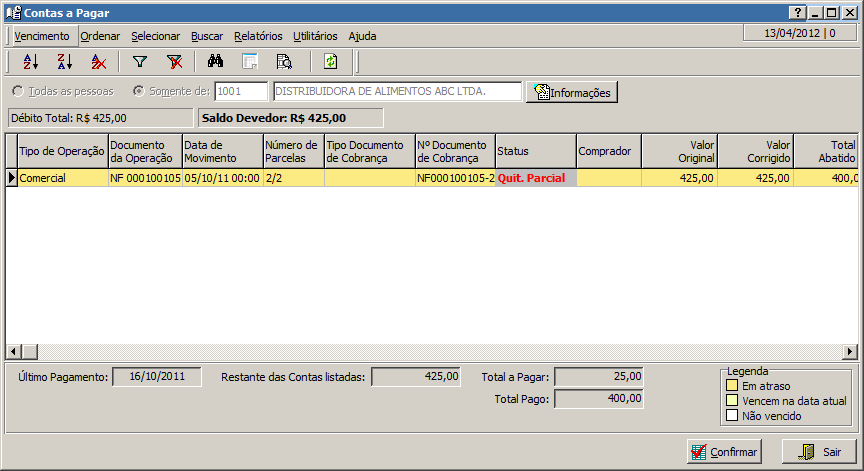
Task: Select the 'Todas as pessoas' radio button
Action: click(x=18, y=91)
